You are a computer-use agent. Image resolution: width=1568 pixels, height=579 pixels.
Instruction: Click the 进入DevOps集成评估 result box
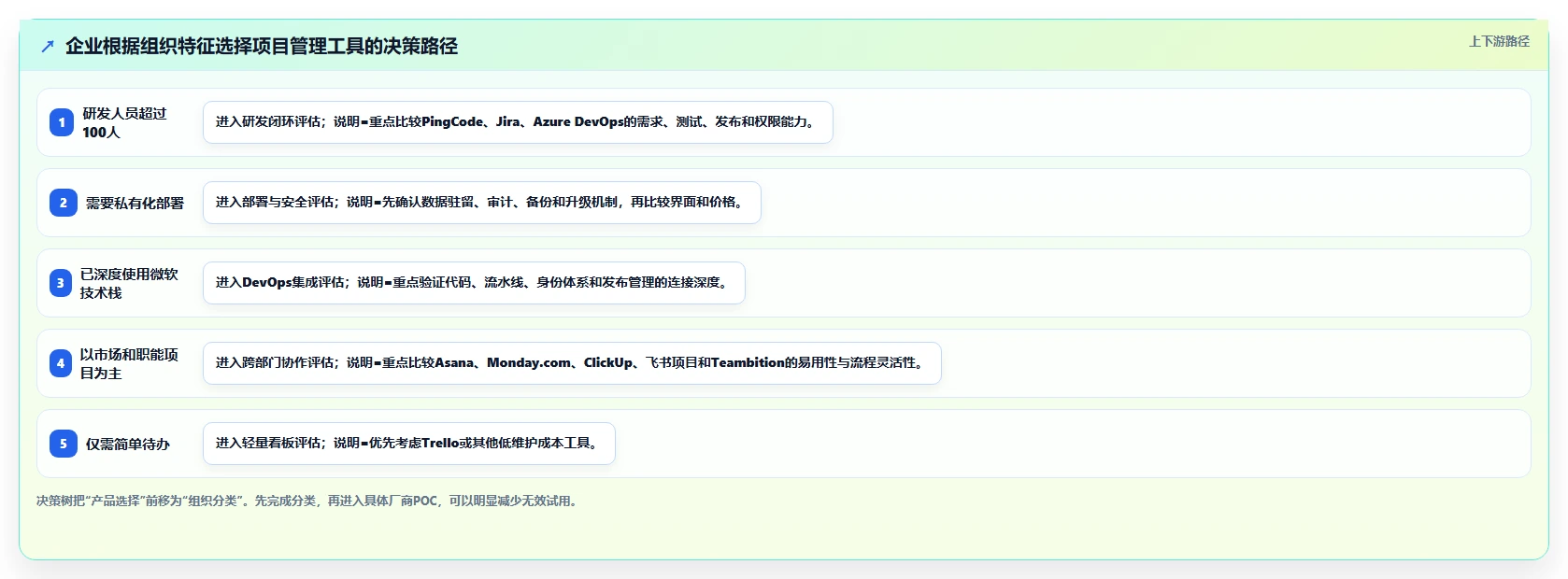point(474,283)
